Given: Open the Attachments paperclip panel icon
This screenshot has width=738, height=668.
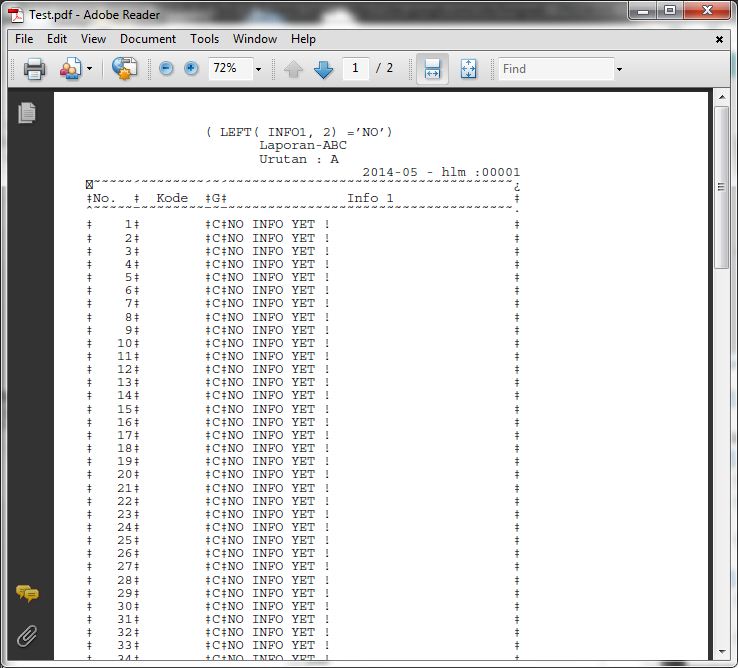Looking at the screenshot, I should pyautogui.click(x=27, y=636).
